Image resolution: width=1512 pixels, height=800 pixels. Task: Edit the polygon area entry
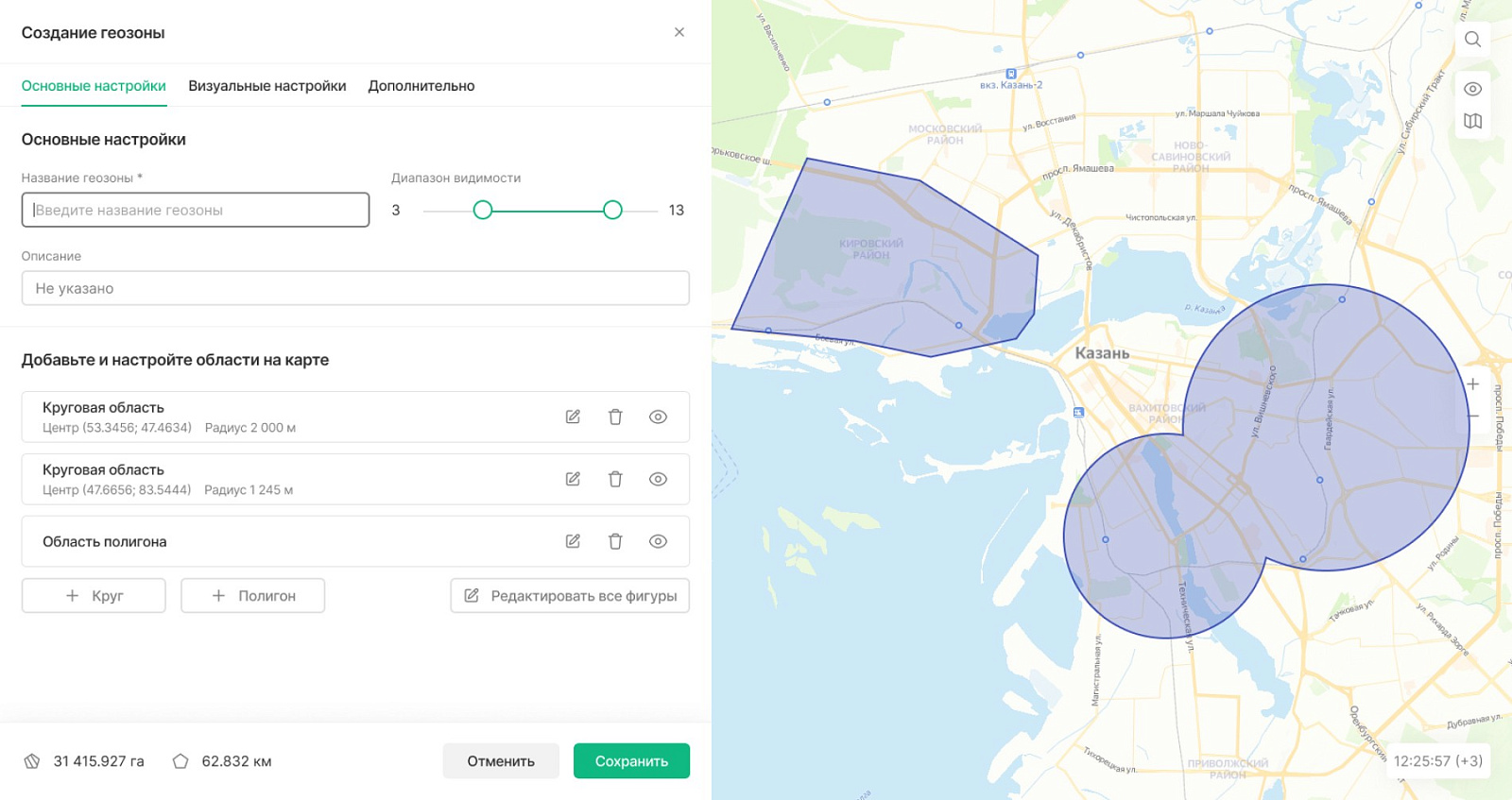coord(573,541)
